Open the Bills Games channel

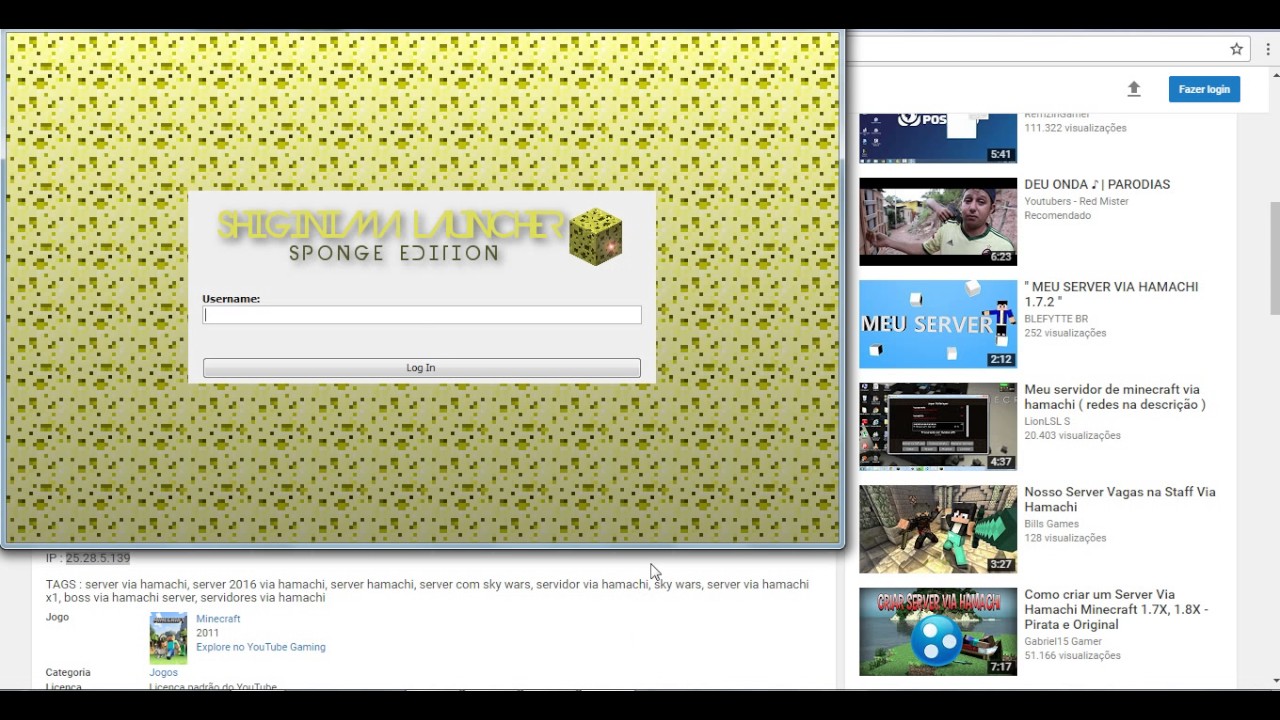coord(1051,523)
